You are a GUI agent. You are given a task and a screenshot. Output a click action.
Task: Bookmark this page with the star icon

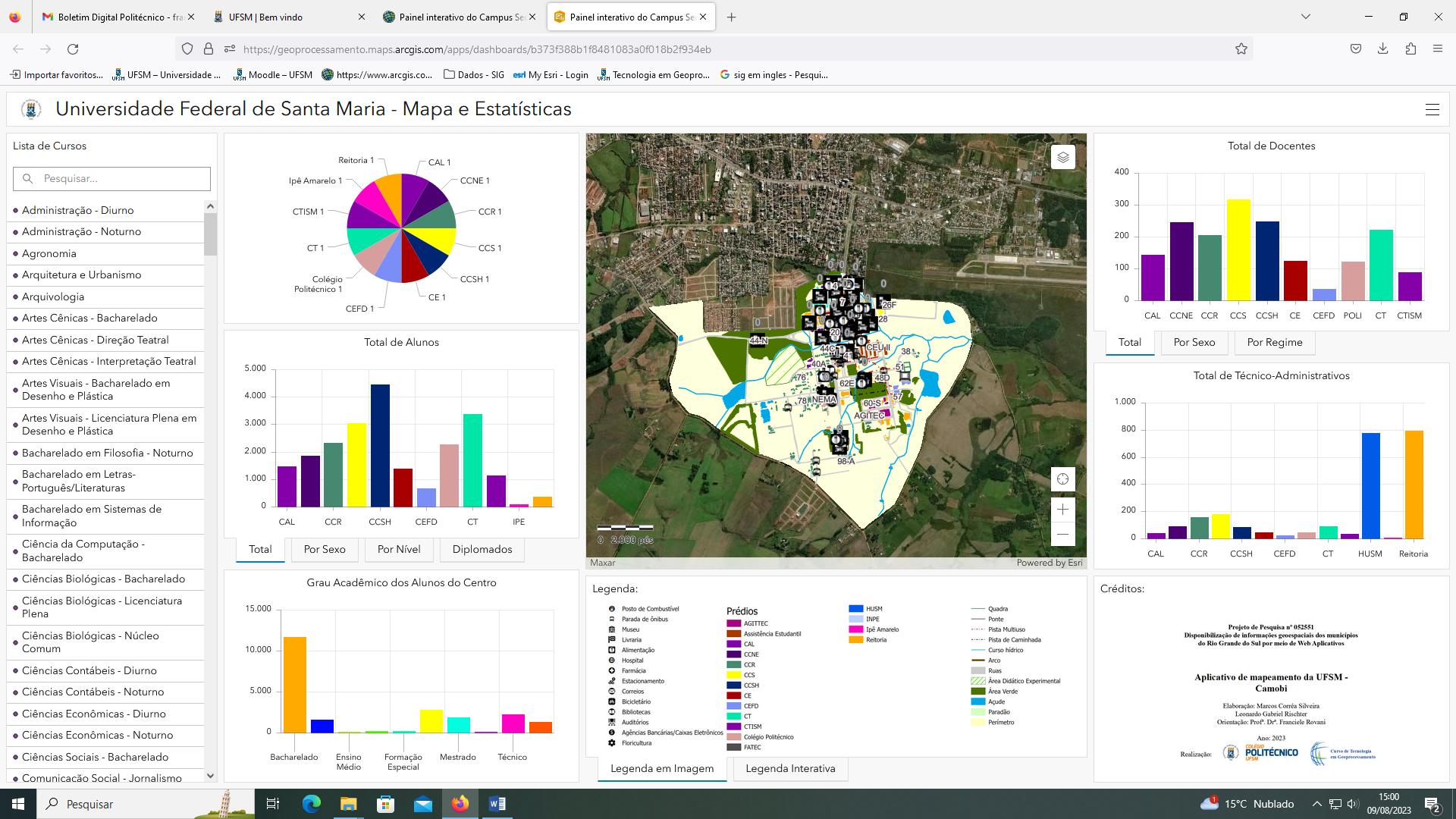click(x=1241, y=49)
